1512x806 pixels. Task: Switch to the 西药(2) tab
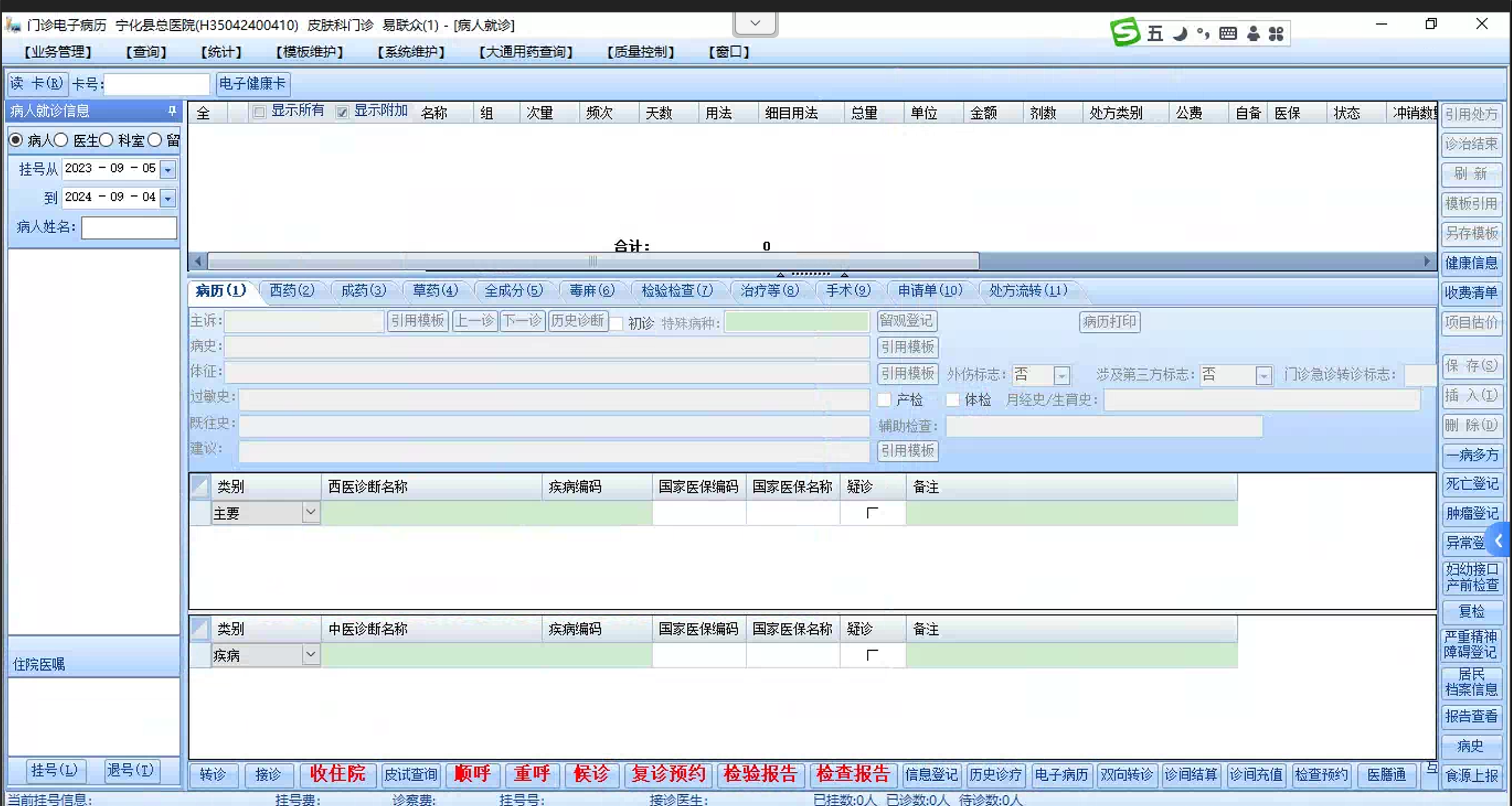pos(292,291)
